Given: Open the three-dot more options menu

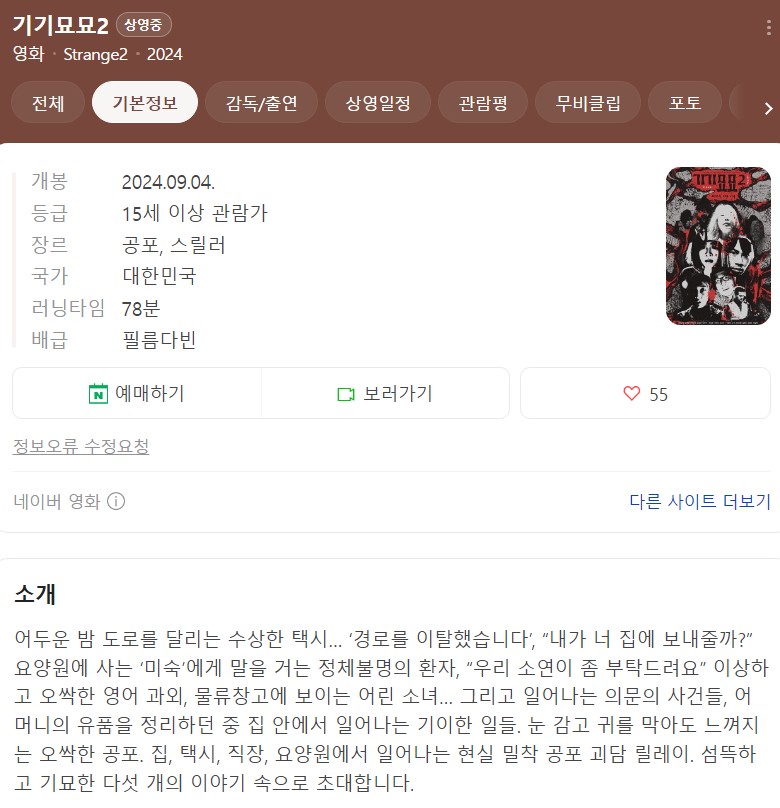Looking at the screenshot, I should tap(768, 28).
